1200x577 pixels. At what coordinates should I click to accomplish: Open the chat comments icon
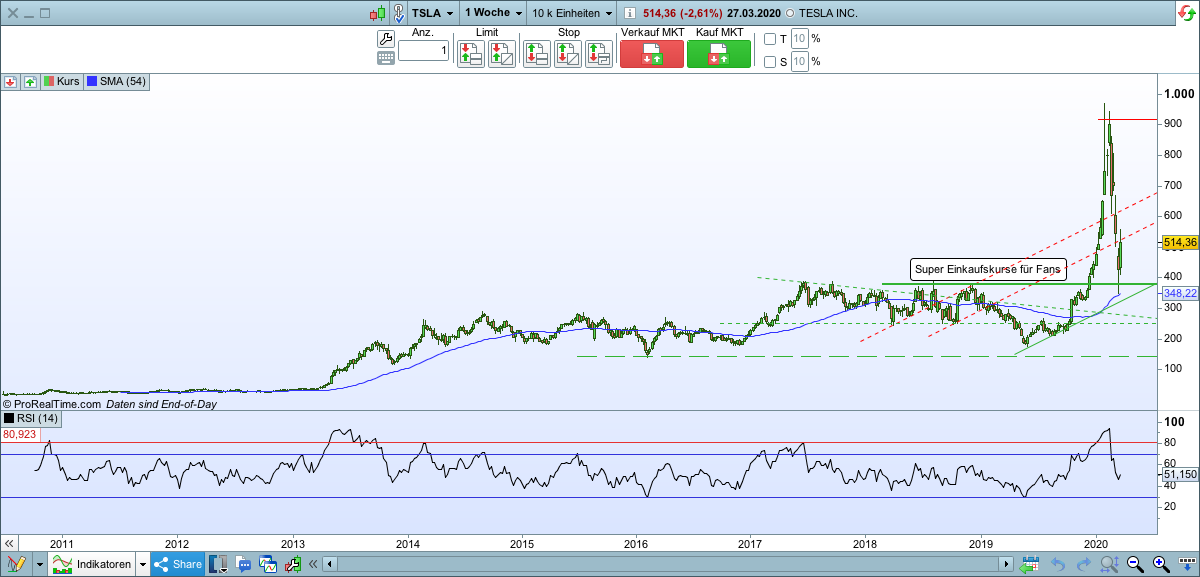pyautogui.click(x=244, y=564)
